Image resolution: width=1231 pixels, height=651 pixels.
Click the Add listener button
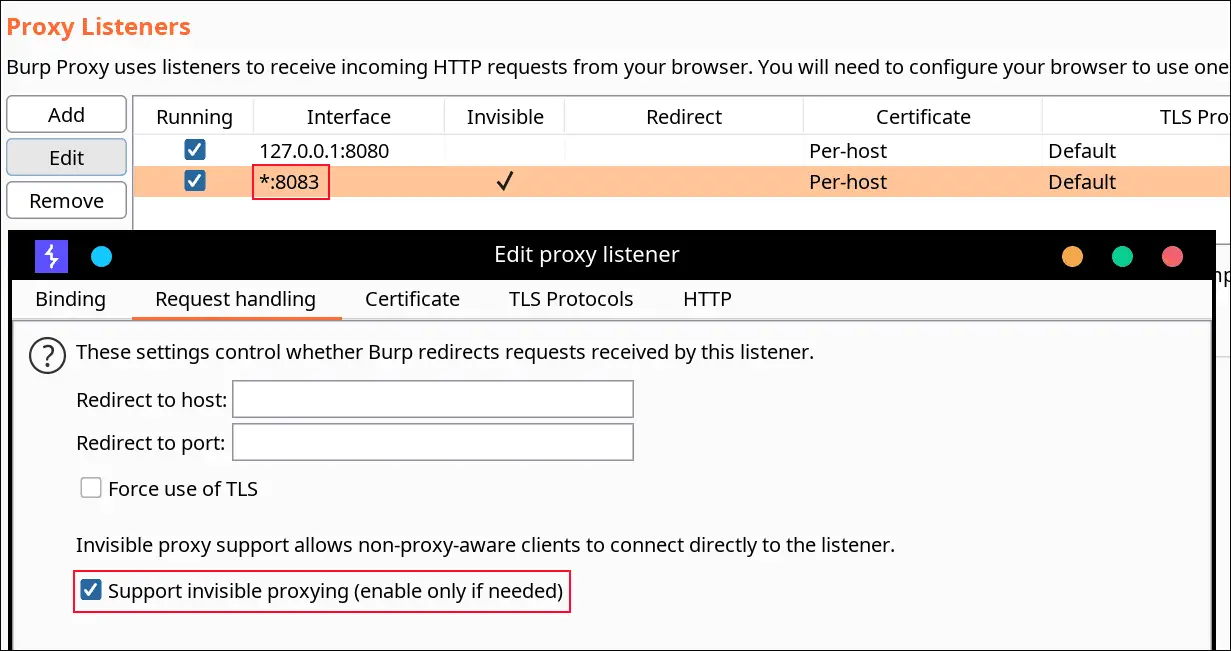67,115
